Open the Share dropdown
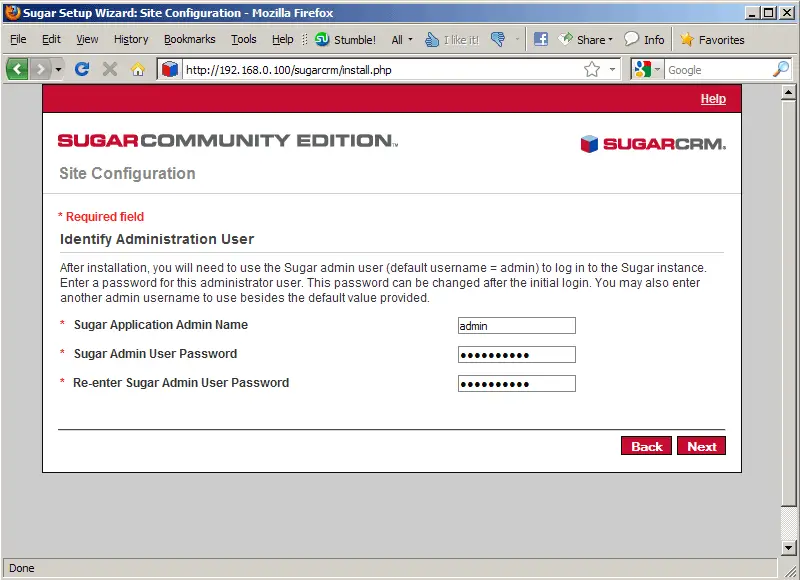800x580 pixels. pos(585,39)
